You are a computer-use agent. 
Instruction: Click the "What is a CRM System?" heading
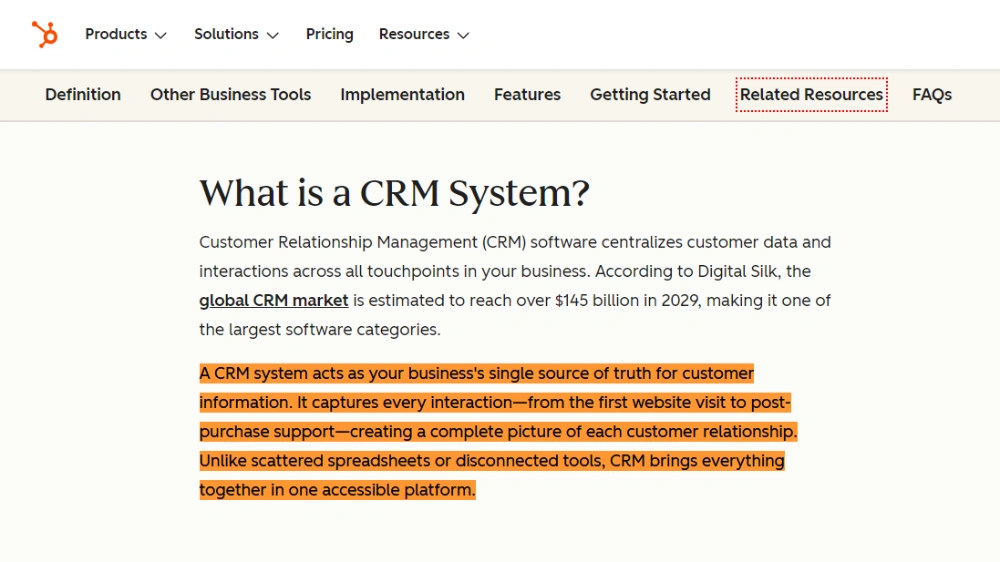(x=394, y=193)
